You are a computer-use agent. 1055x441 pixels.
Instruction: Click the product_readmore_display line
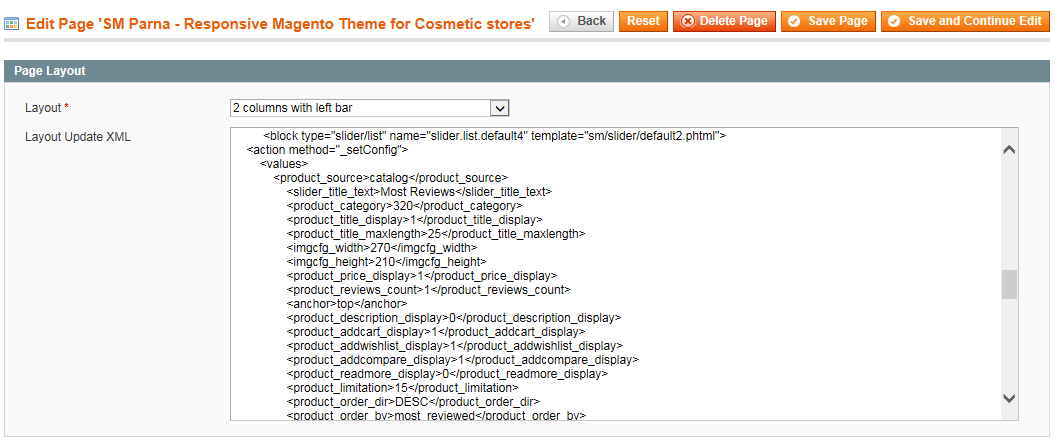[x=447, y=374]
